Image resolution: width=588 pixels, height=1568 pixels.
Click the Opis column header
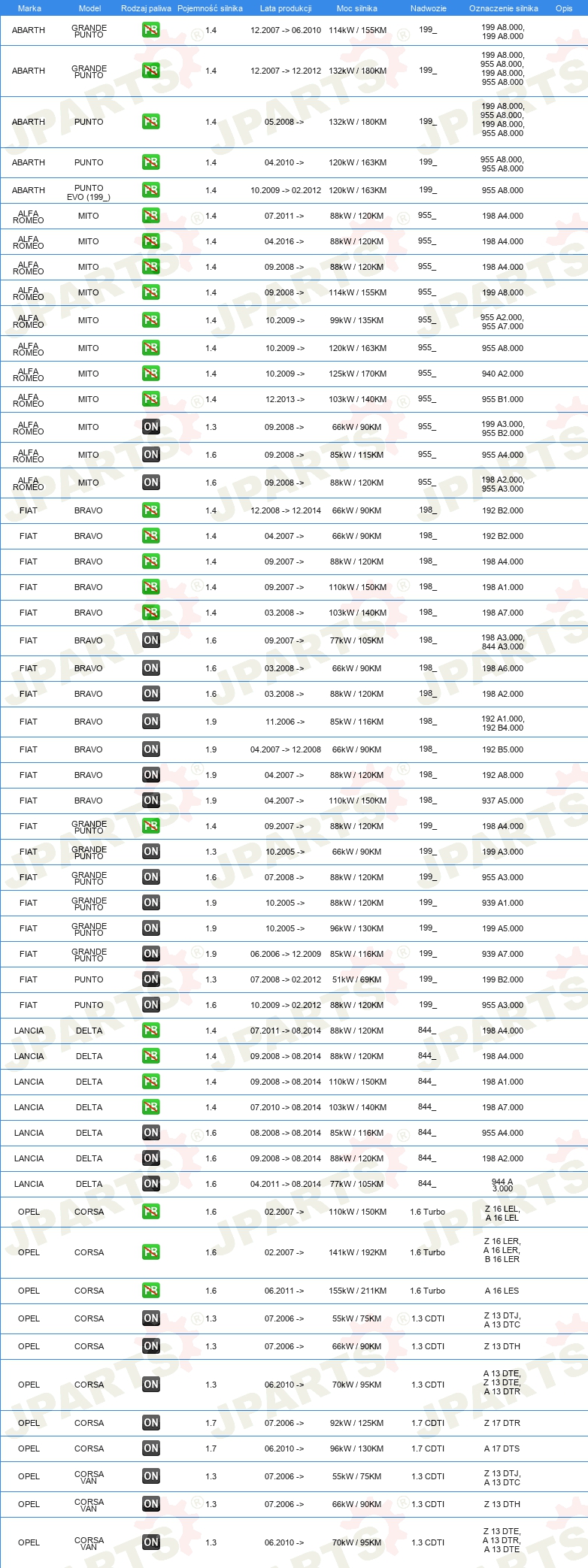coord(564,8)
